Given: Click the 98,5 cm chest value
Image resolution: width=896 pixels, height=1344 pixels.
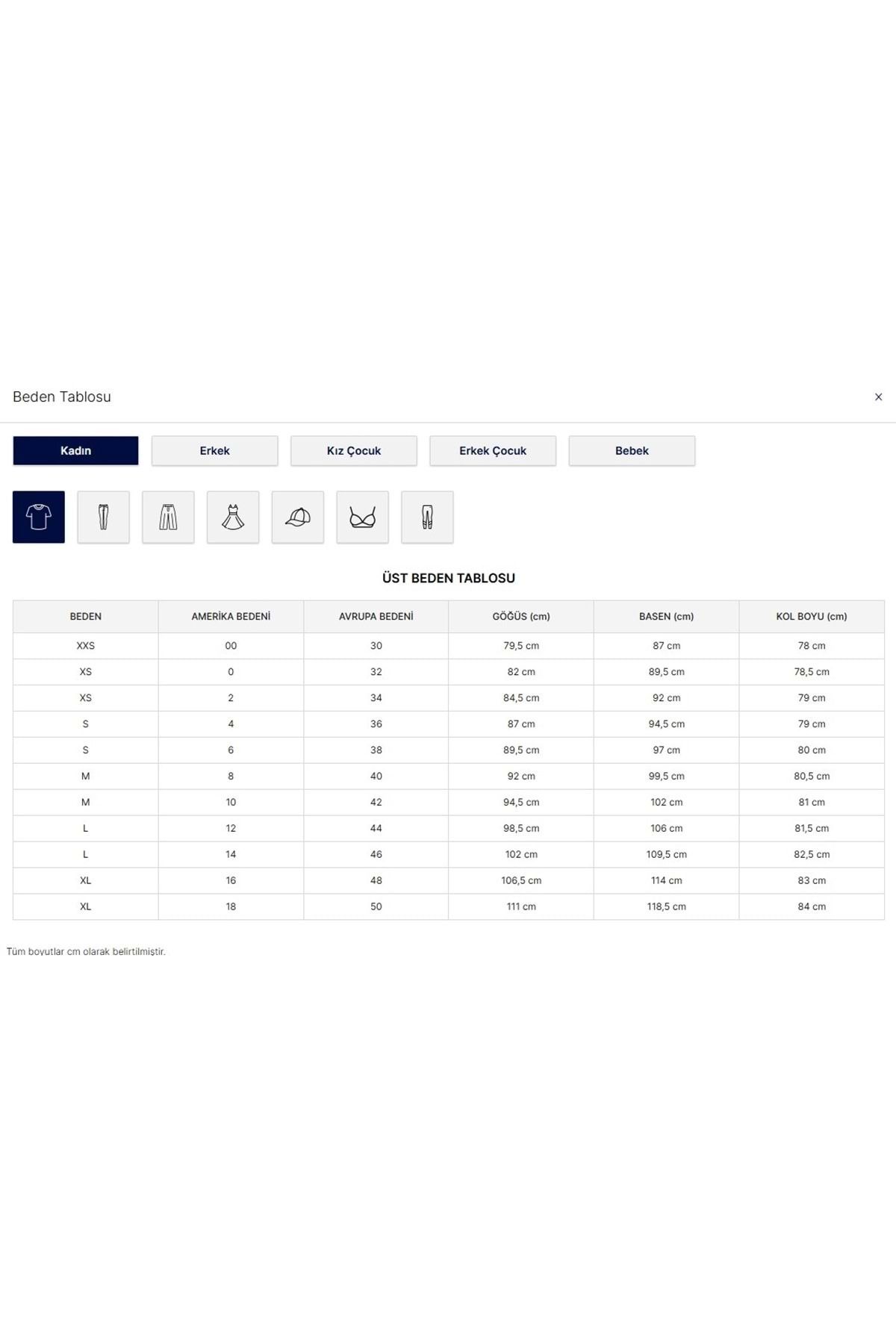Looking at the screenshot, I should pos(521,829).
